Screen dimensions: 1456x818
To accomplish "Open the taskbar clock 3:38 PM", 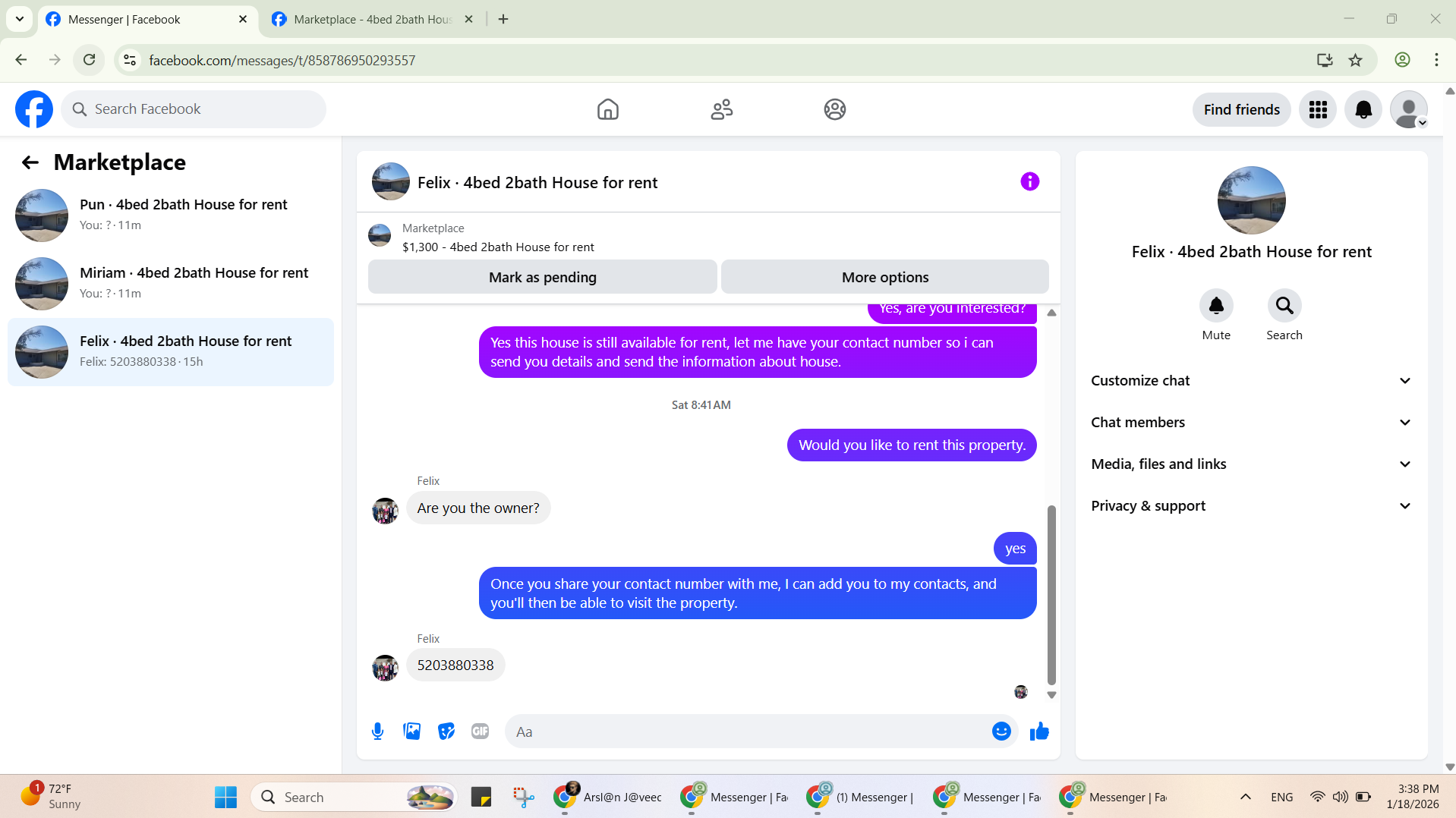I will point(1413,797).
